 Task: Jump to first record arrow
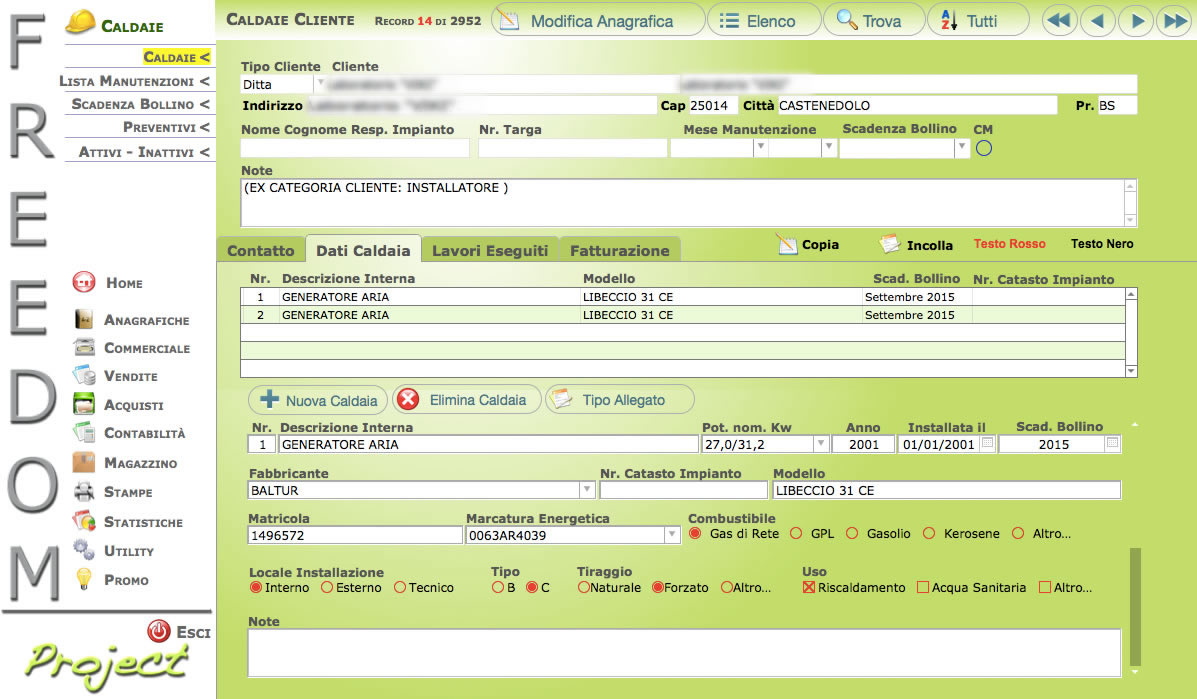1060,21
